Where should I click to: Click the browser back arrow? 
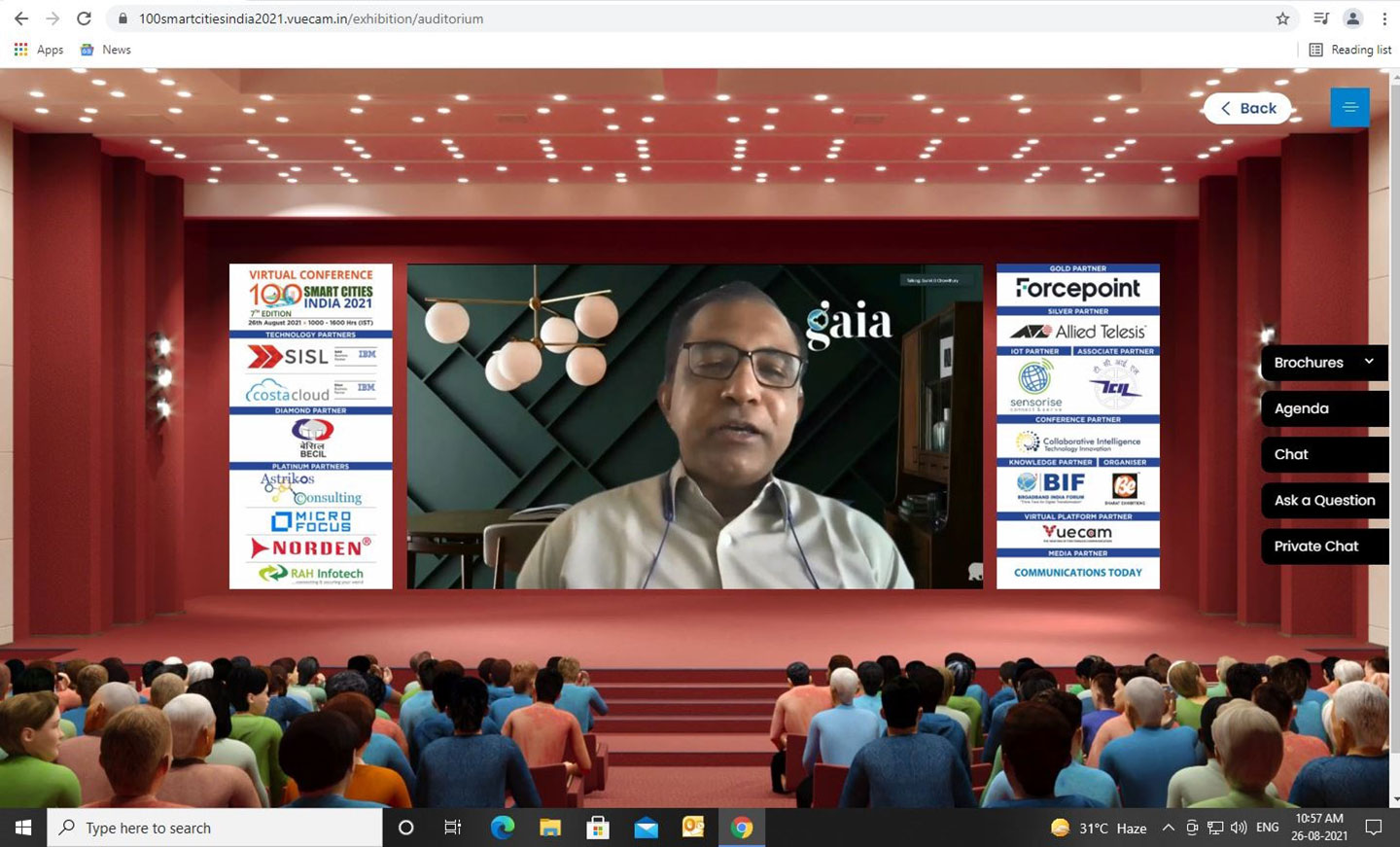[20, 18]
